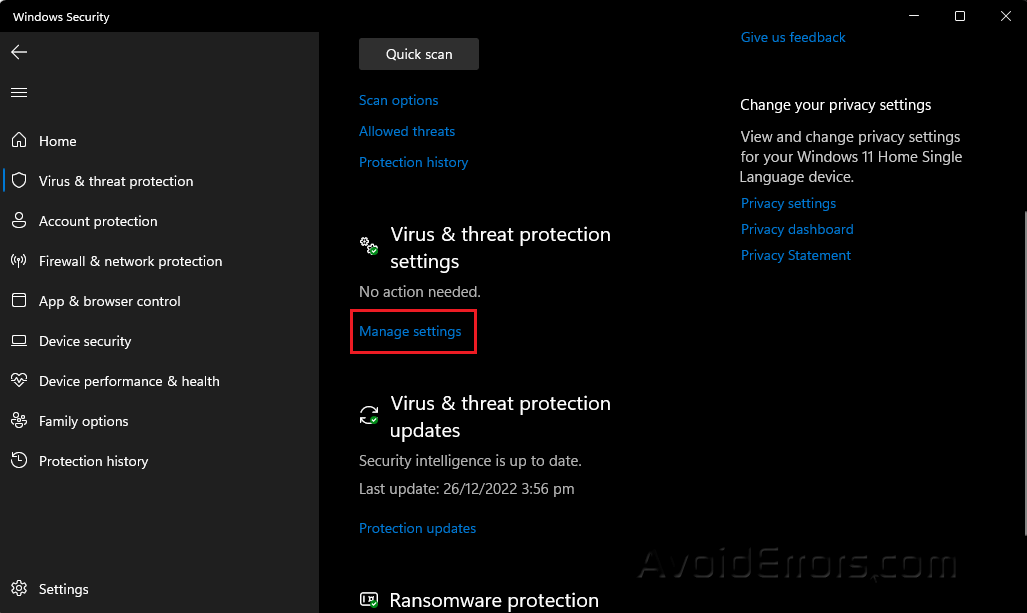
Task: Open Firewall & network protection
Action: point(130,261)
